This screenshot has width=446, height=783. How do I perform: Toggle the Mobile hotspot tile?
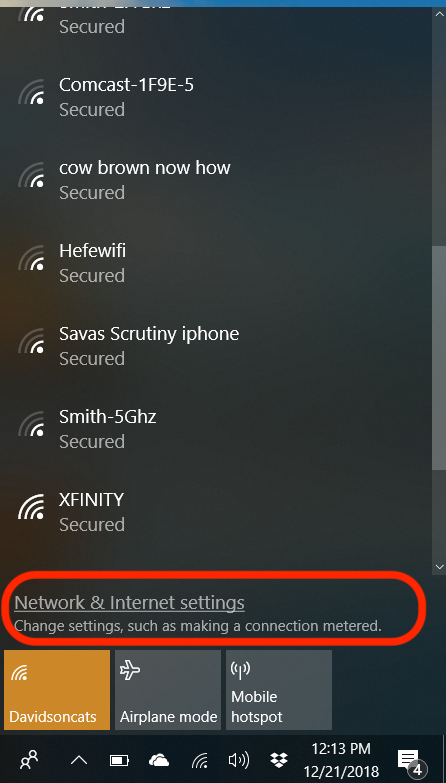[x=279, y=690]
